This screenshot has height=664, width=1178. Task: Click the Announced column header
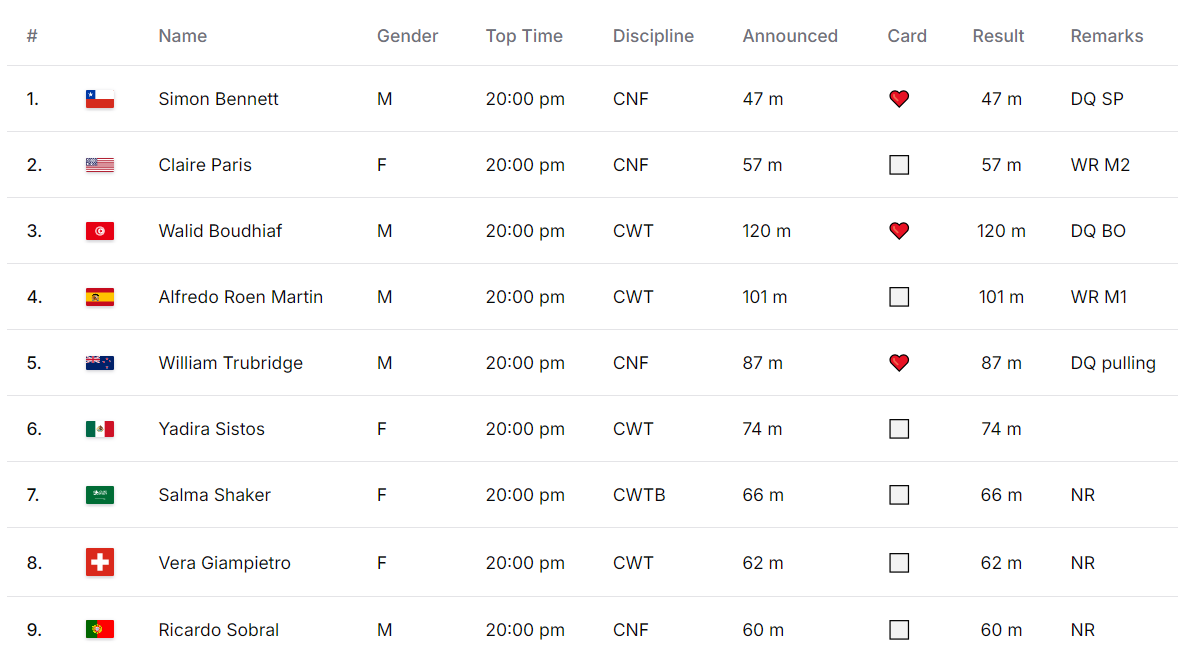pyautogui.click(x=790, y=36)
